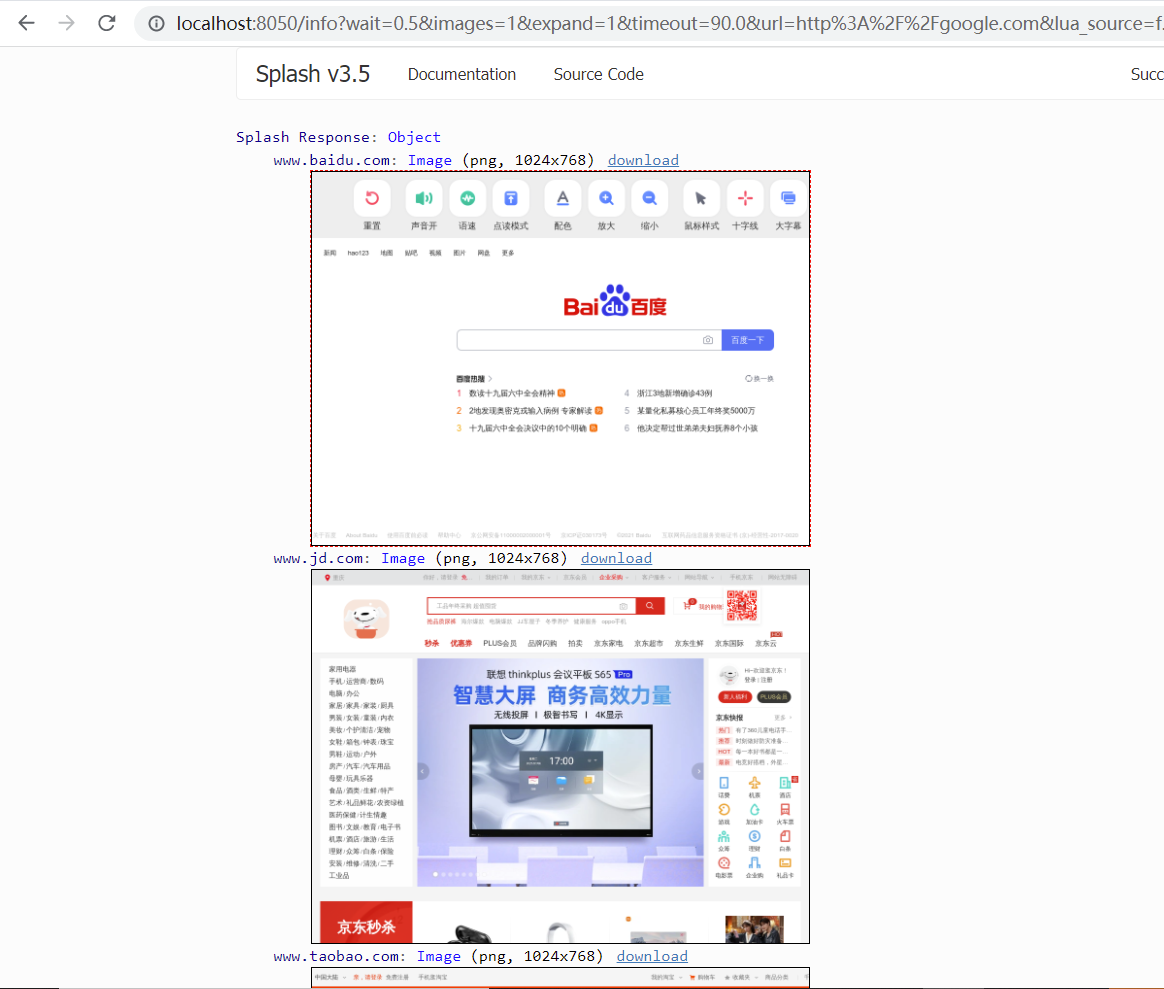The image size is (1164, 989).
Task: Click the hao123 link in Baidu screenshot
Action: pyautogui.click(x=358, y=253)
